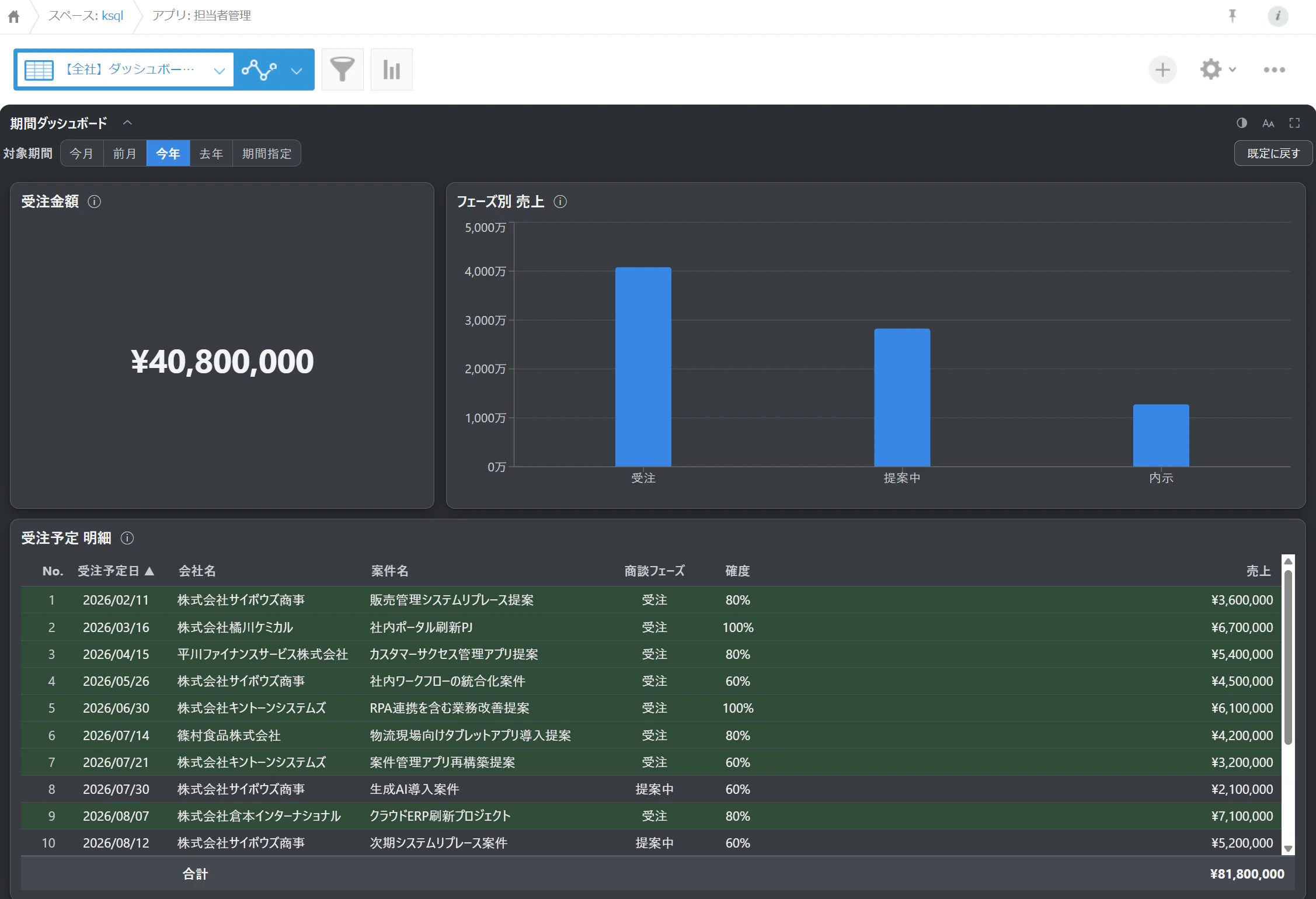Change font size with the AA icon
Viewport: 1316px width, 899px height.
tap(1268, 123)
